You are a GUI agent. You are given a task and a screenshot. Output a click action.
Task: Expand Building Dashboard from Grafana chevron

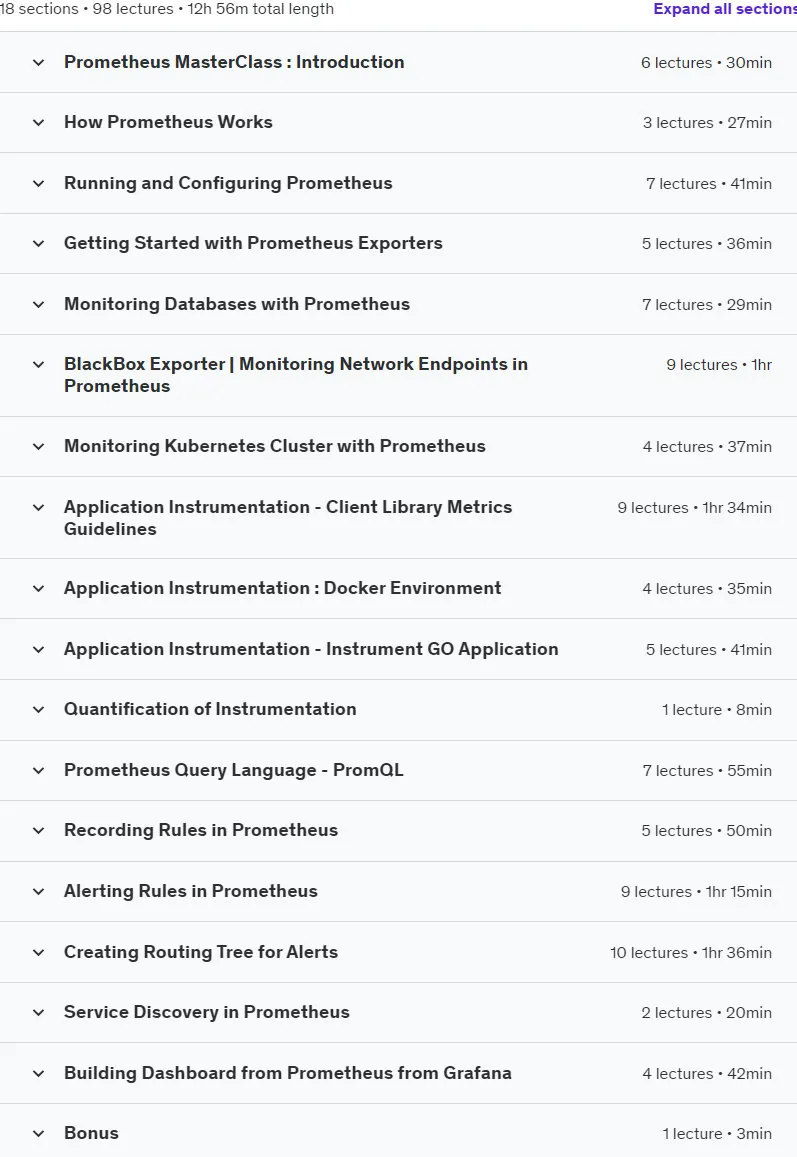coord(38,1074)
